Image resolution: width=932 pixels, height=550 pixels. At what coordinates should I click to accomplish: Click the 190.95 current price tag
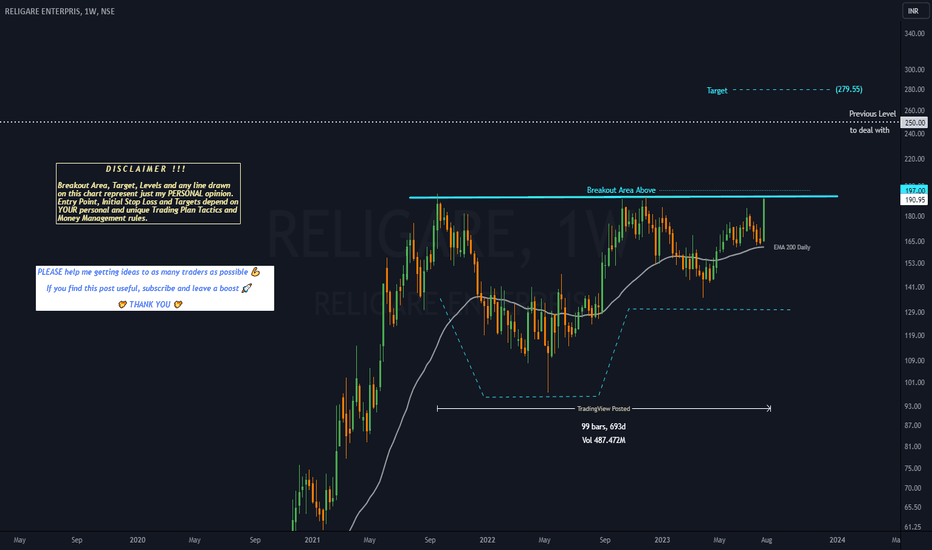coord(914,200)
